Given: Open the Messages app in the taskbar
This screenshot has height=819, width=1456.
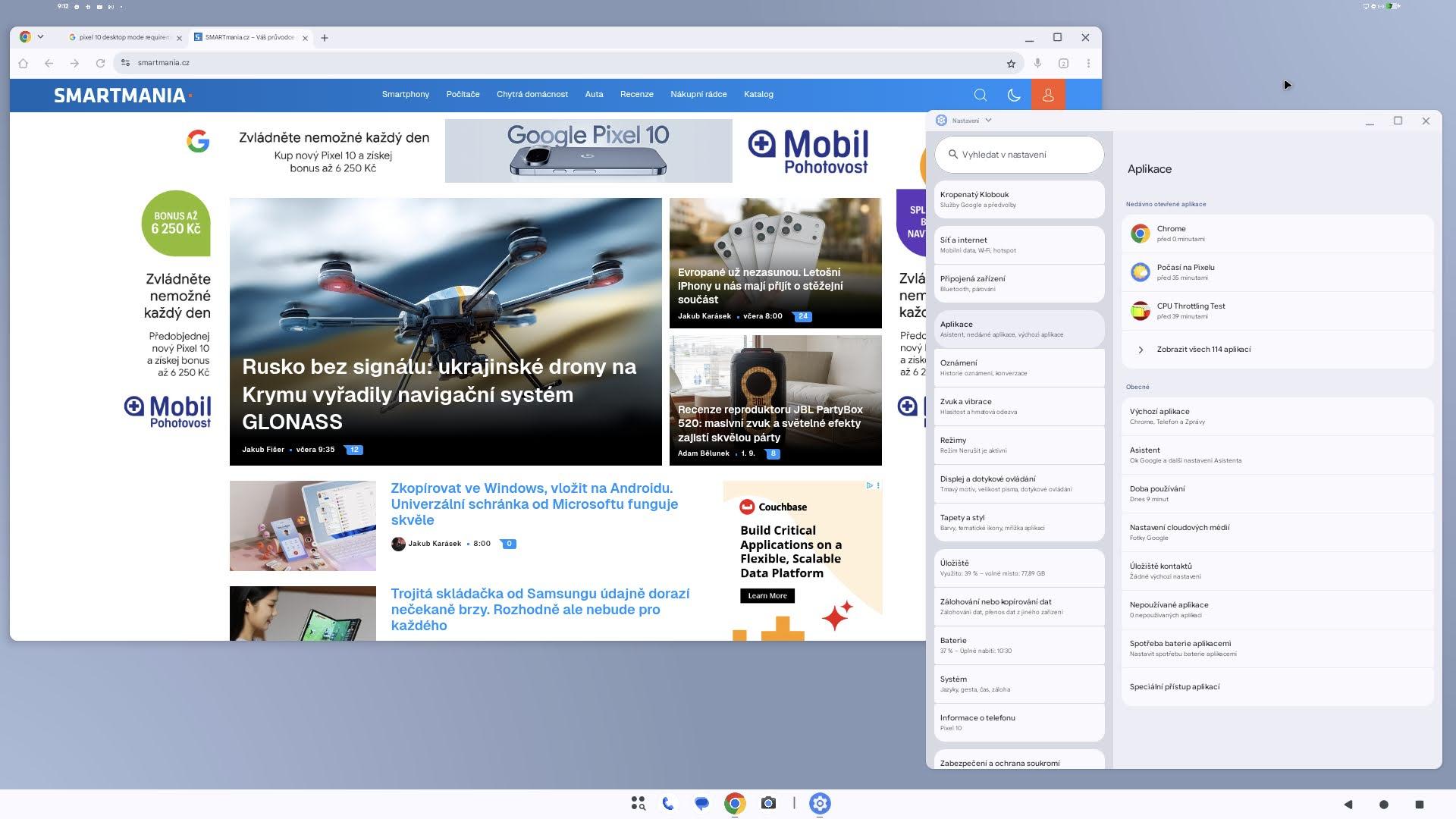Looking at the screenshot, I should pyautogui.click(x=701, y=803).
